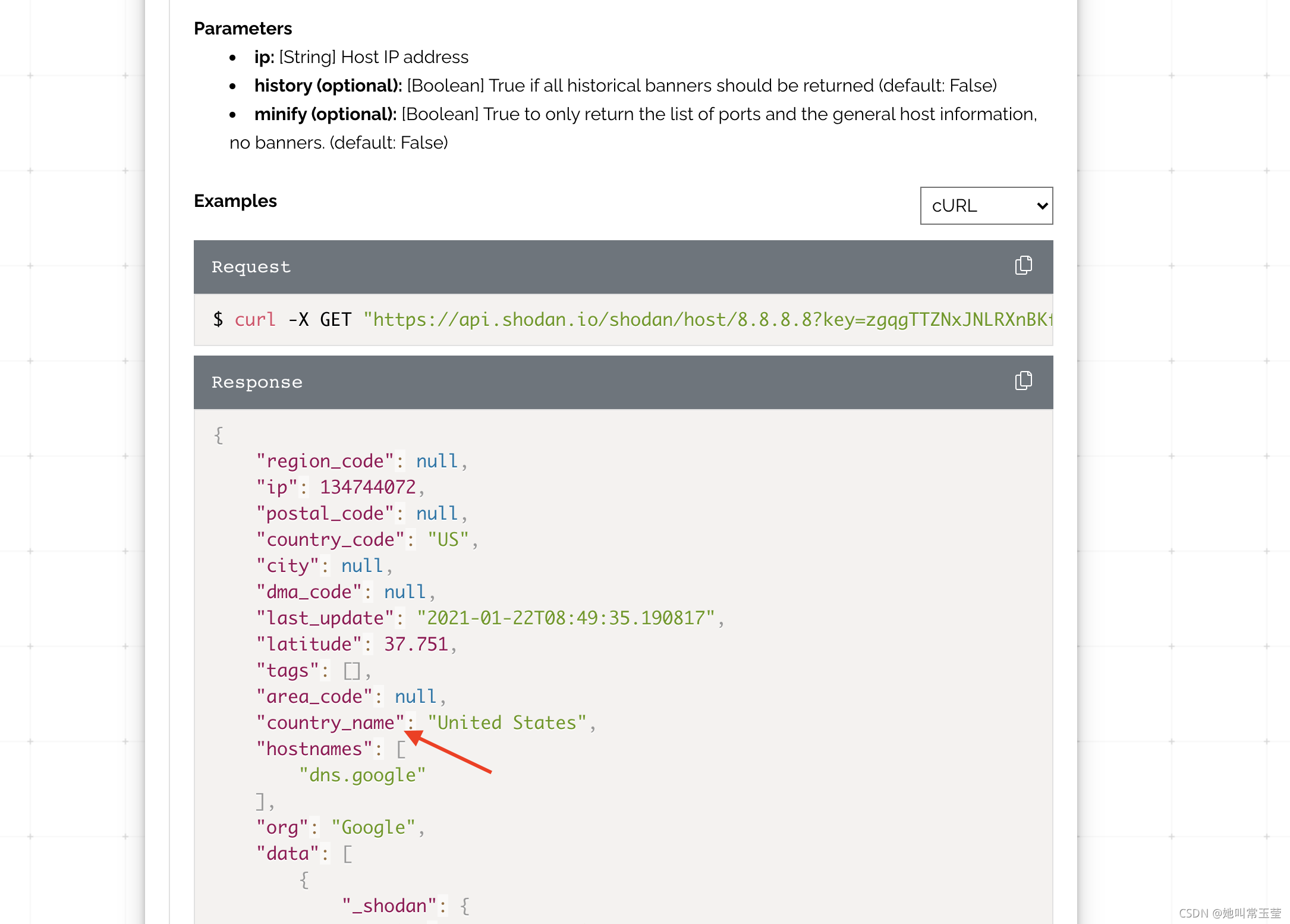Viewport: 1290px width, 924px height.
Task: Click the history (optional) parameter description
Action: point(625,86)
